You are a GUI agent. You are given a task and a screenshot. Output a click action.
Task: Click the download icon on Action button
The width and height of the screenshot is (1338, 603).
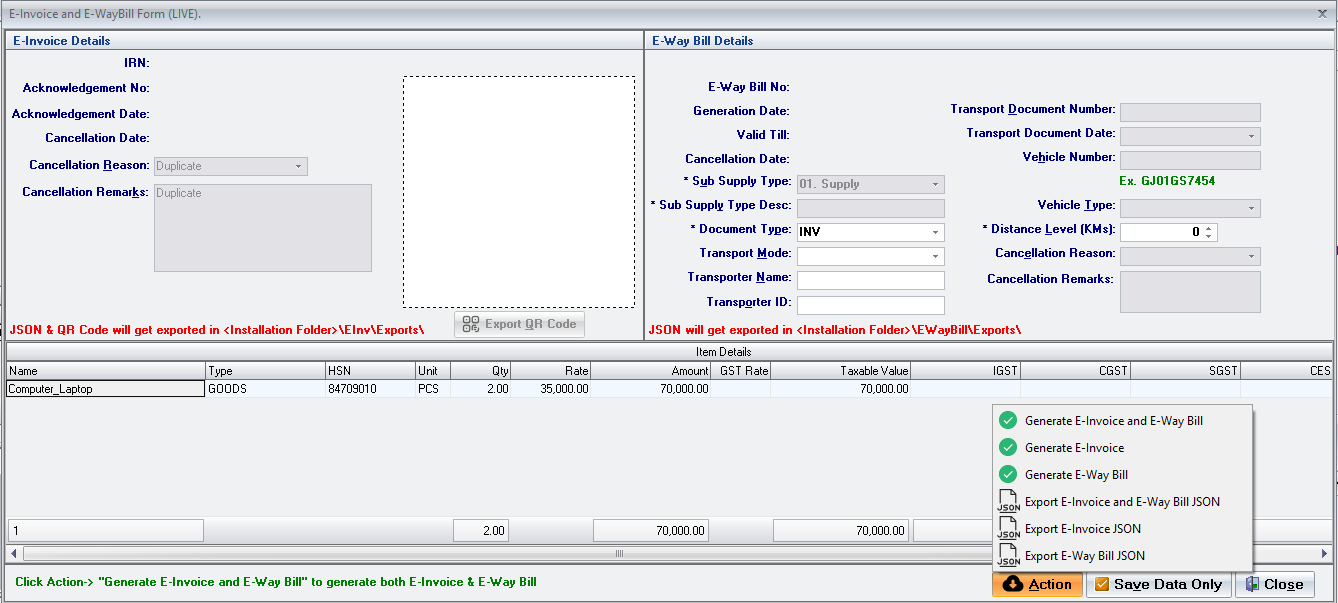pos(1013,584)
